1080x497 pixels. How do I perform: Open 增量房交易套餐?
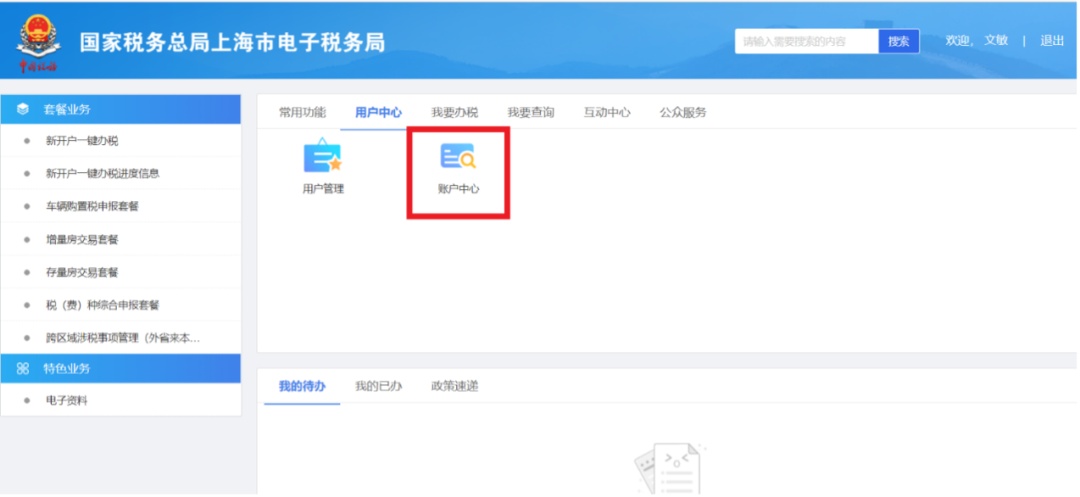[x=82, y=240]
